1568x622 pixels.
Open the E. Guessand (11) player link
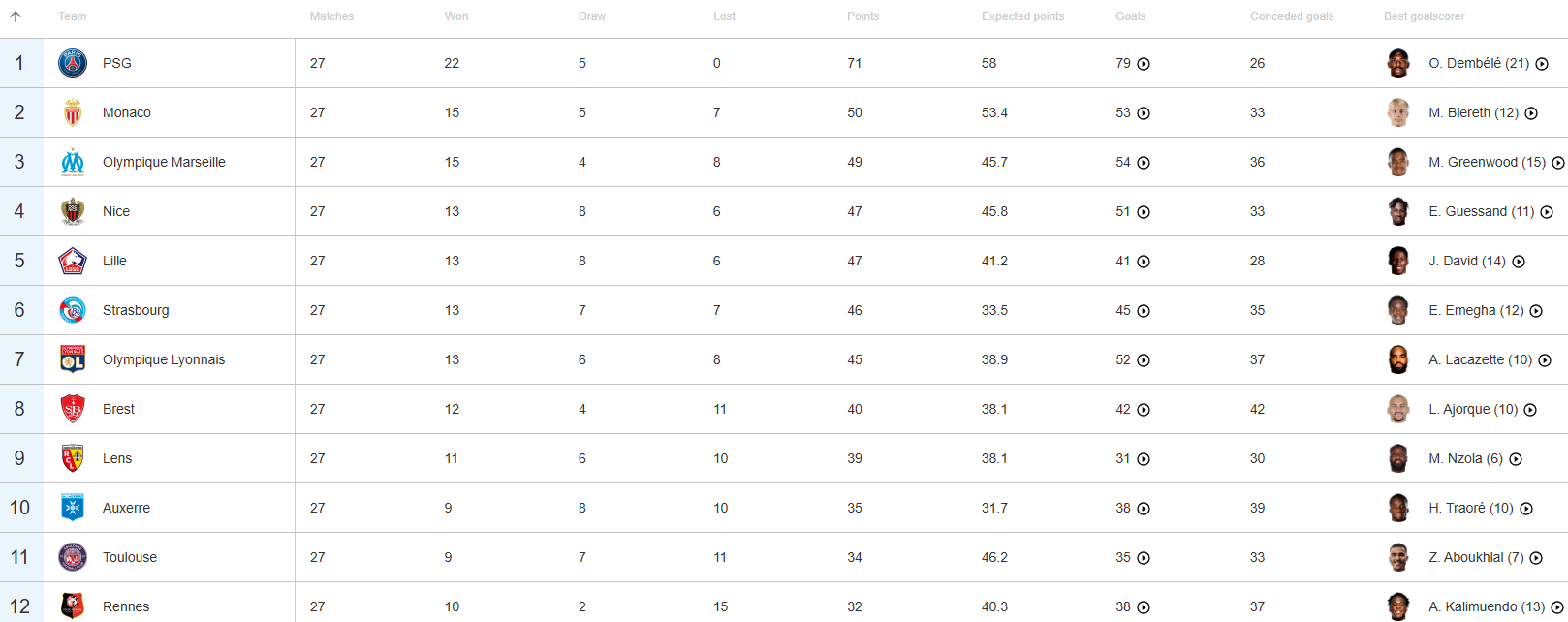[1481, 211]
